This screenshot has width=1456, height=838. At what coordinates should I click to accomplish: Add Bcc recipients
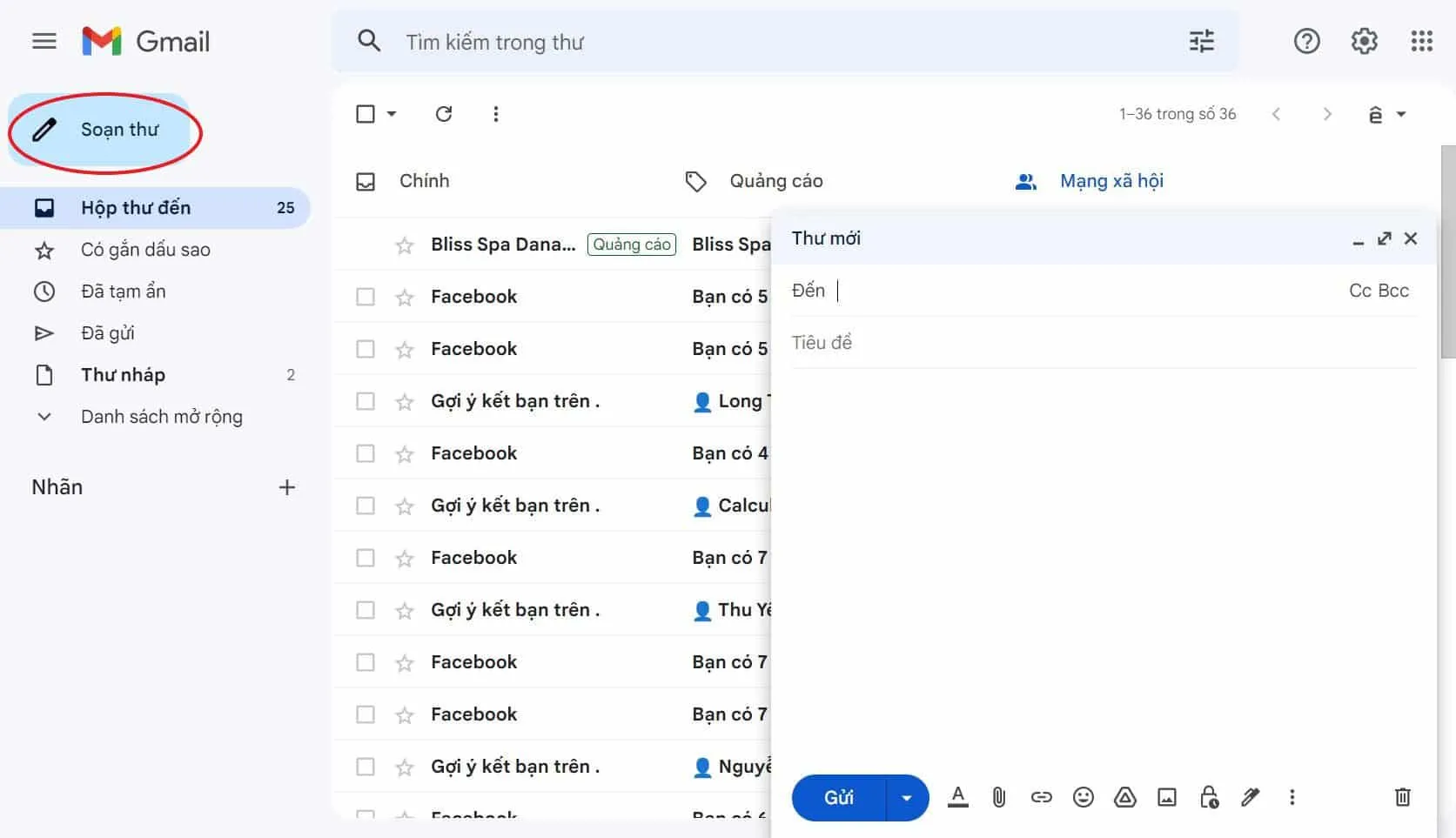point(1393,291)
